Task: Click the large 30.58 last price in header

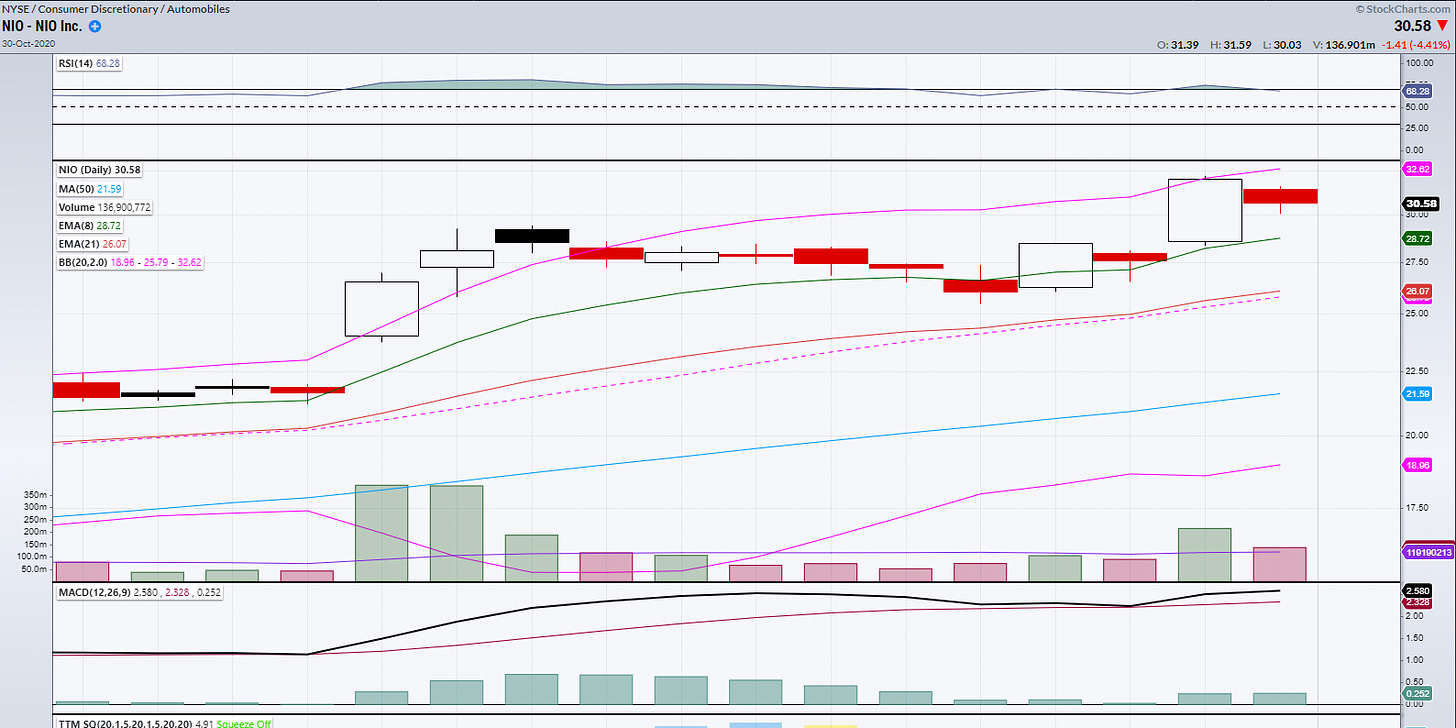Action: [1414, 27]
